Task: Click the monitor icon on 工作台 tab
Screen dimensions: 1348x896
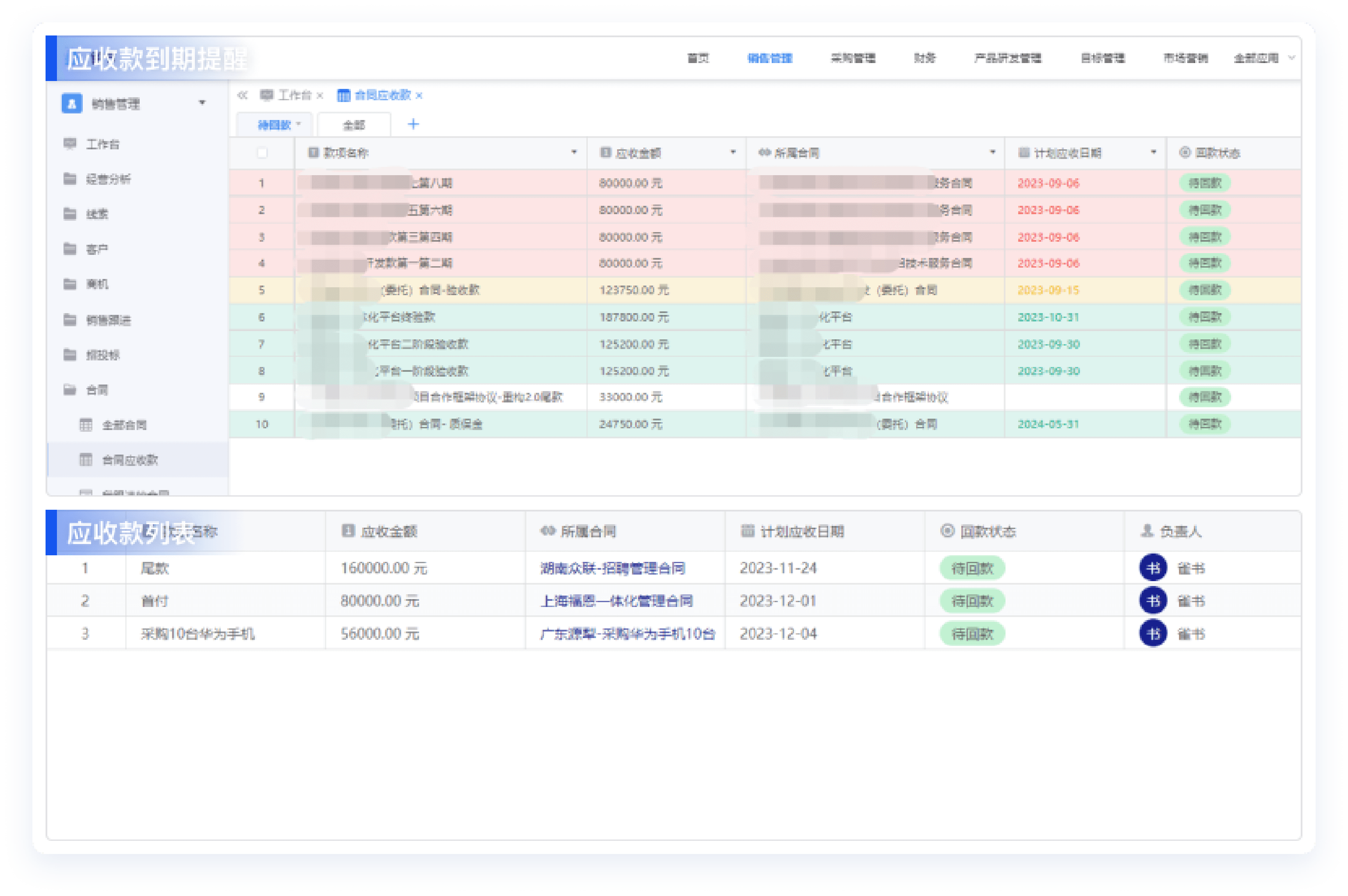Action: point(266,95)
